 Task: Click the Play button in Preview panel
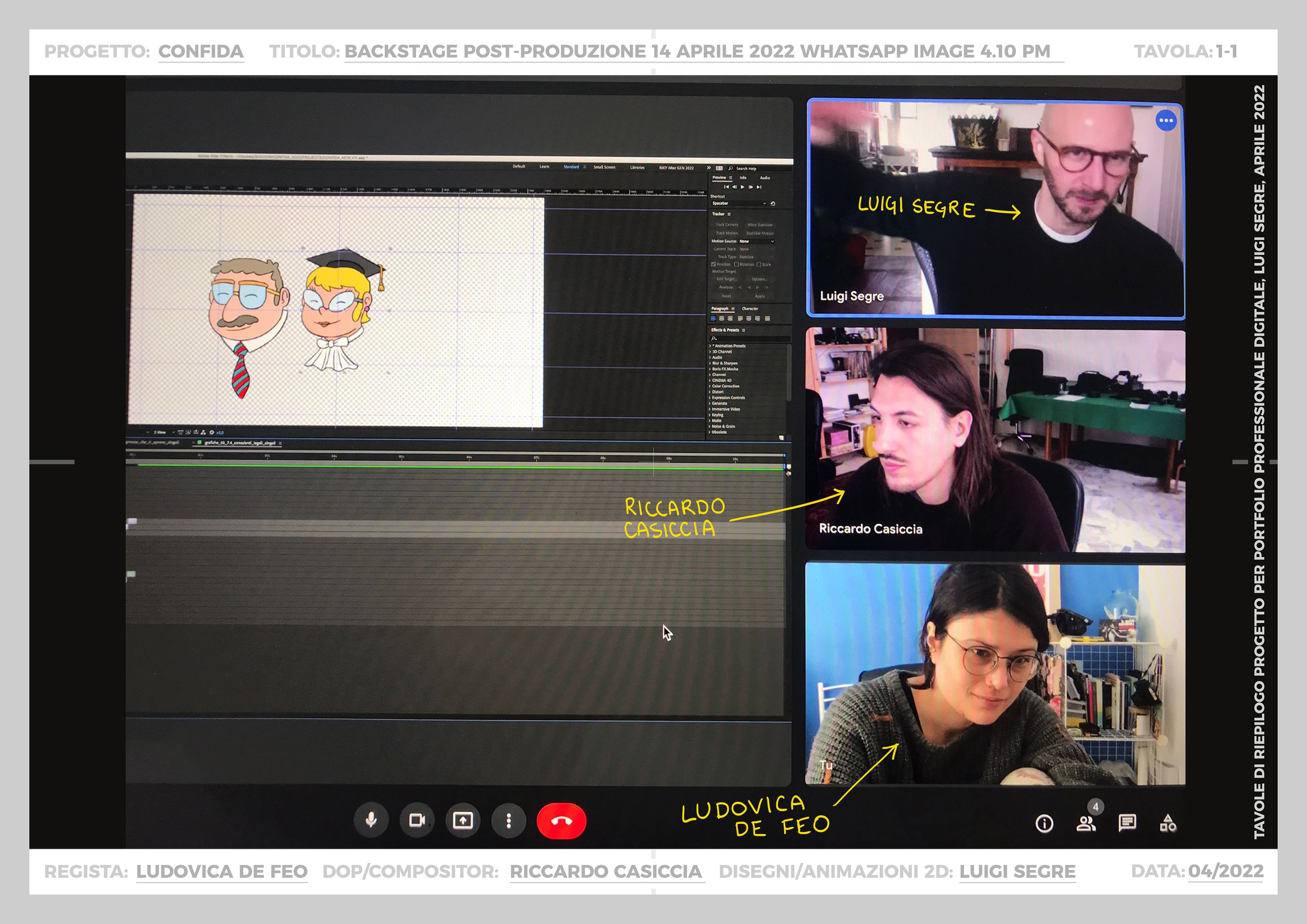click(742, 187)
